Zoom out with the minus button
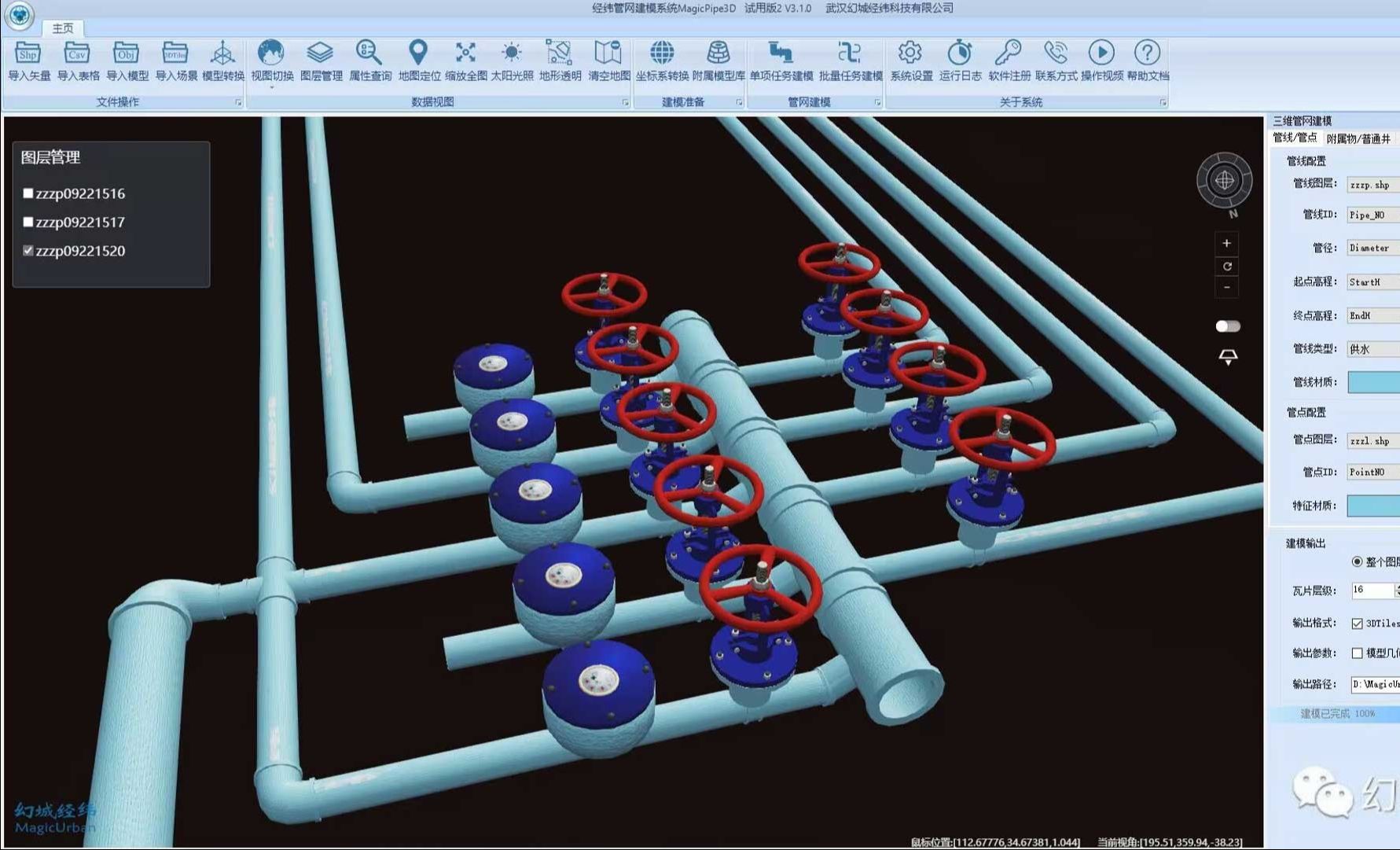Screen dimensions: 1400x850 (1226, 288)
